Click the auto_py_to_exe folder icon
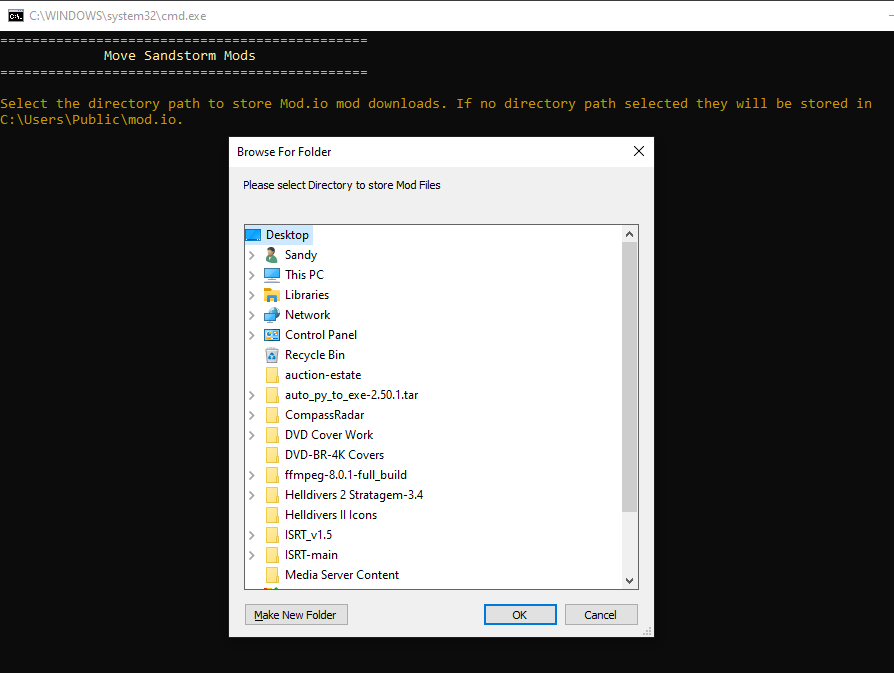The image size is (894, 673). click(273, 395)
